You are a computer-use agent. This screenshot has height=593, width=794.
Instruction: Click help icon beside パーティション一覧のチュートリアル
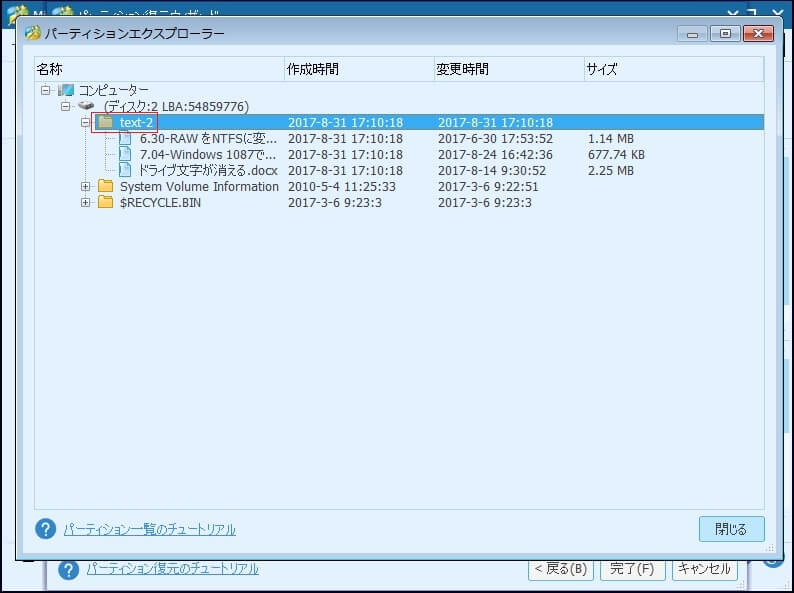pos(46,529)
